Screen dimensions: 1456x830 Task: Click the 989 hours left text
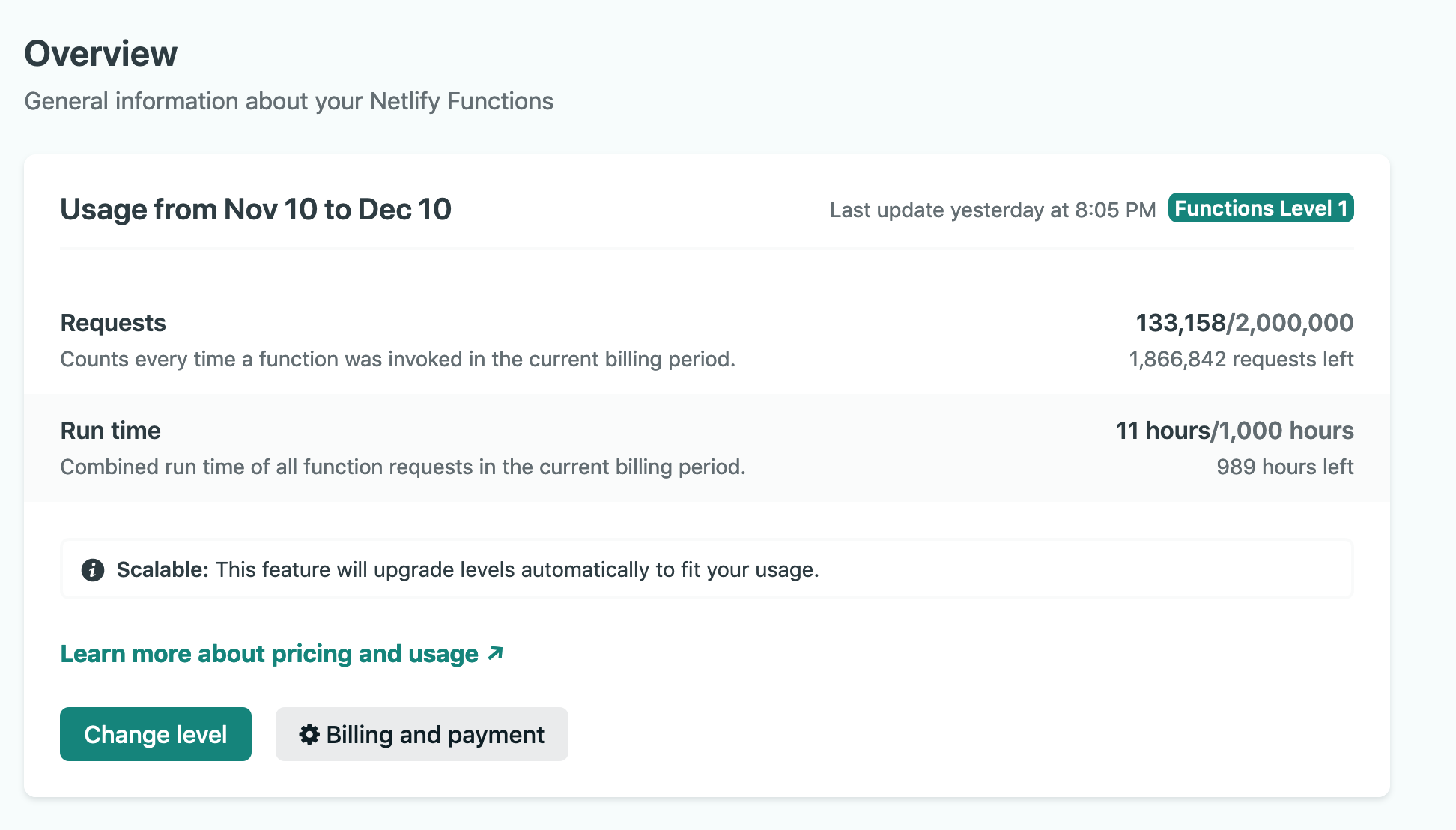[x=1284, y=466]
